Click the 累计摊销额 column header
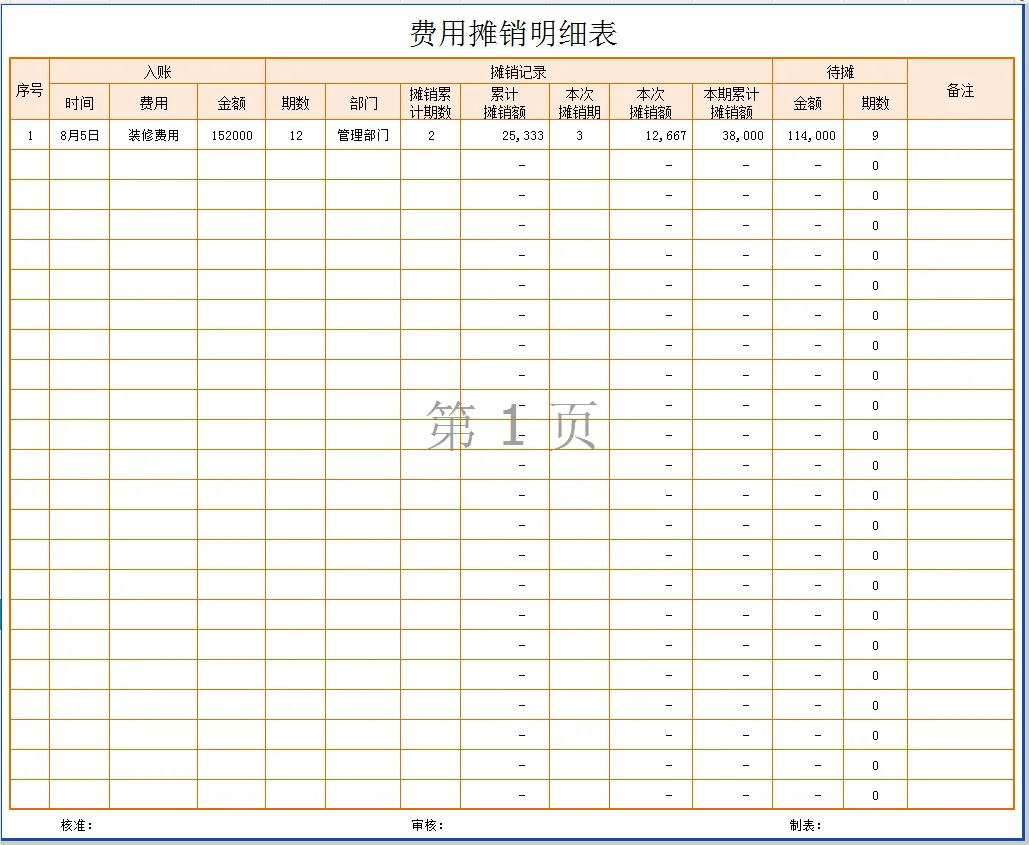 click(x=505, y=102)
